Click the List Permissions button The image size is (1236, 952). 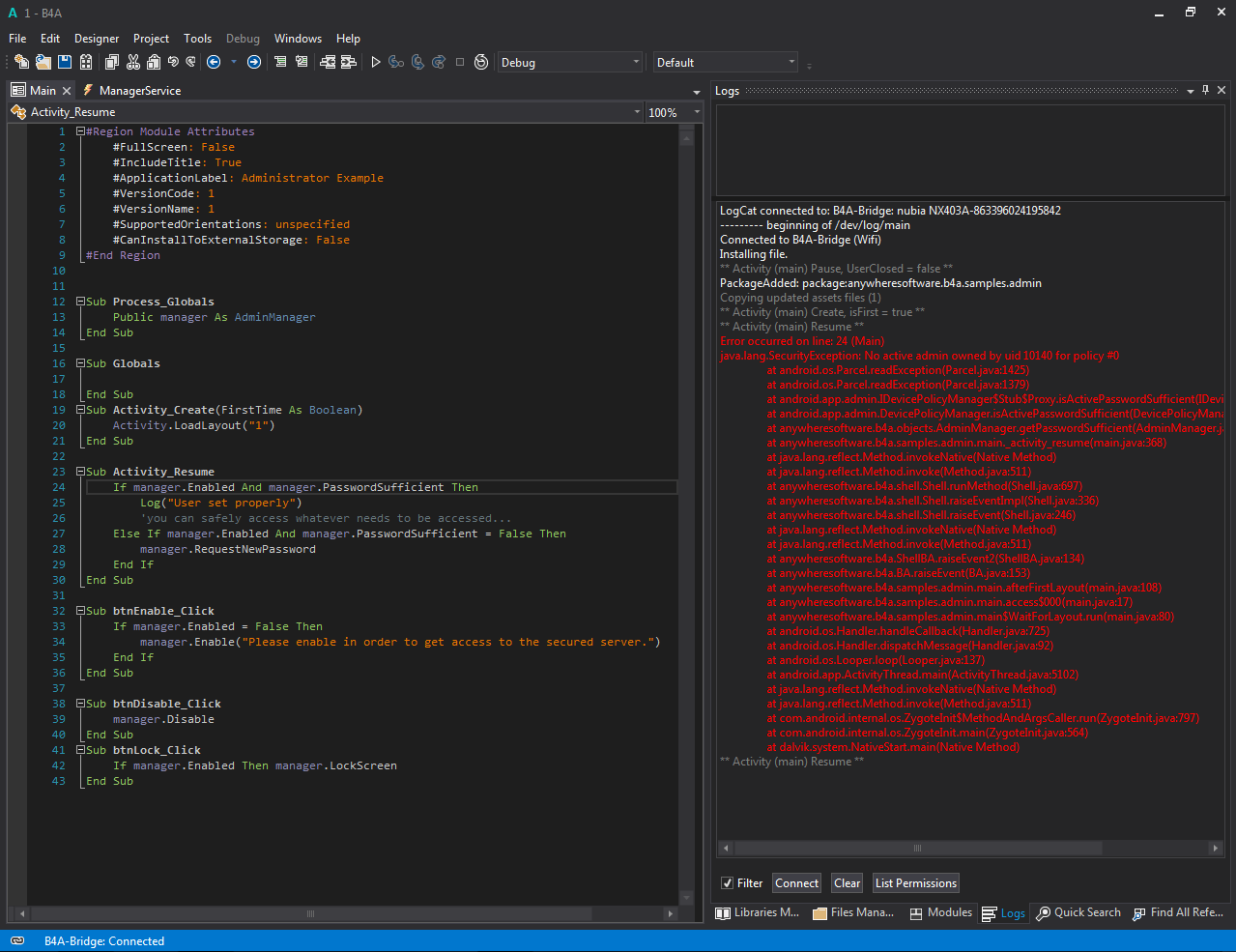tap(915, 883)
